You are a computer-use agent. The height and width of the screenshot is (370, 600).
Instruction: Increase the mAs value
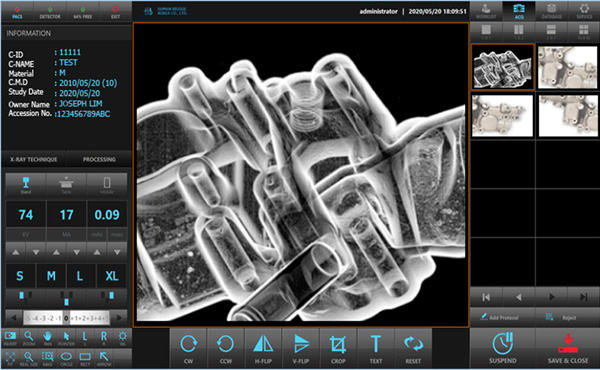(97, 252)
